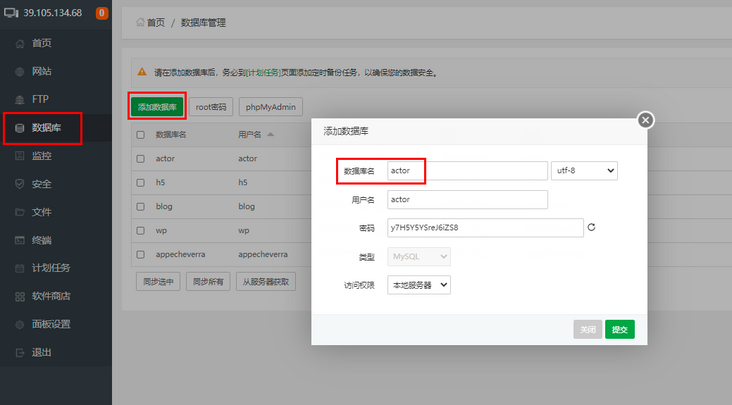Screen dimensions: 732x405
Task: Open the MySQL type dropdown
Action: point(419,257)
